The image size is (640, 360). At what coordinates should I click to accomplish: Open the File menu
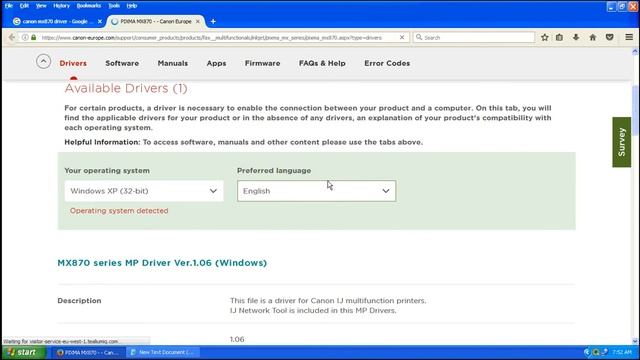click(x=9, y=6)
